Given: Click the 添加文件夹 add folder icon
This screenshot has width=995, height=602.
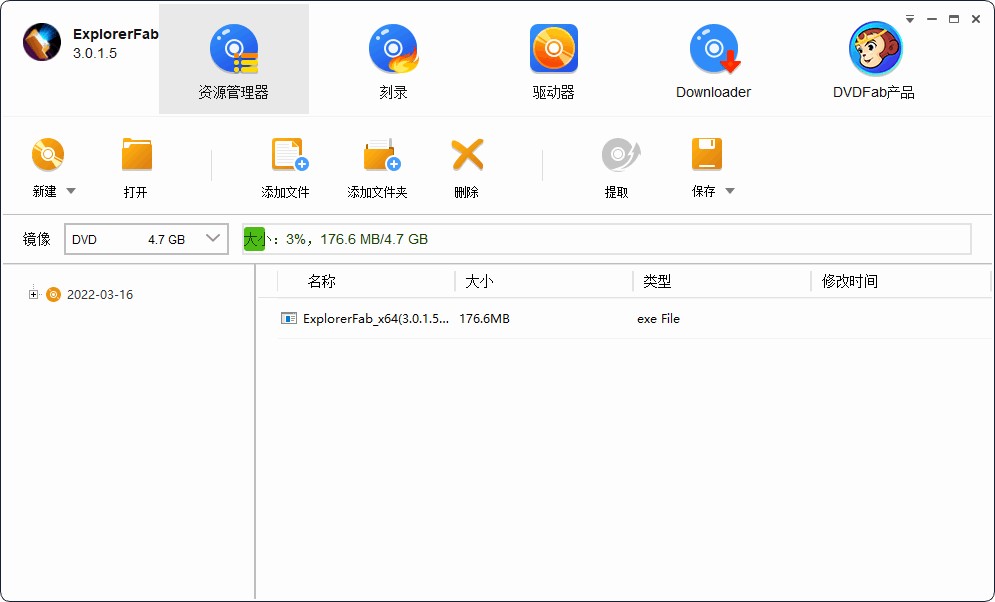Looking at the screenshot, I should (382, 155).
